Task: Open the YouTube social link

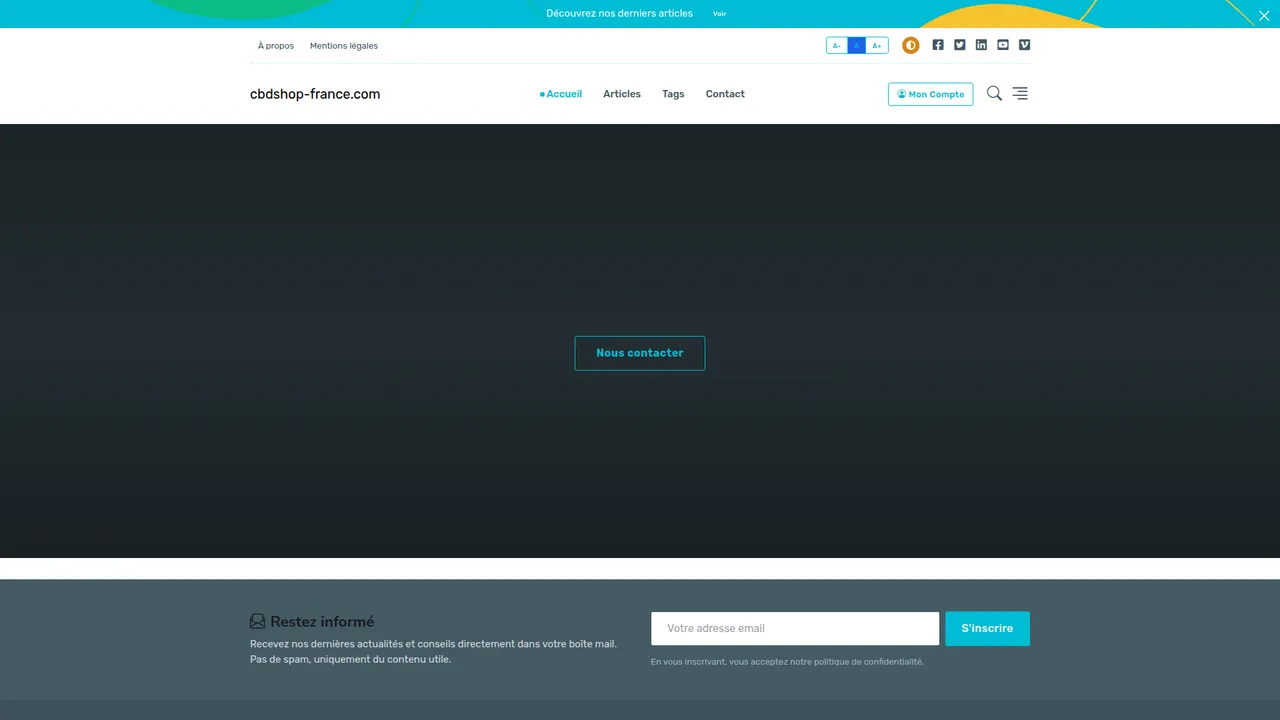Action: click(1003, 45)
